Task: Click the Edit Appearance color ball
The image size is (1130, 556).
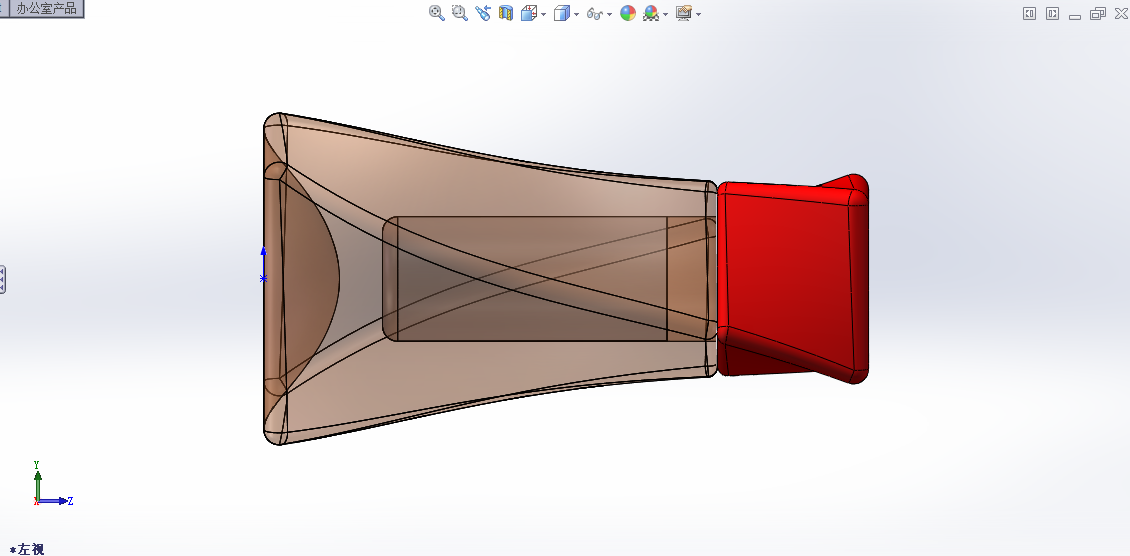Action: click(628, 13)
